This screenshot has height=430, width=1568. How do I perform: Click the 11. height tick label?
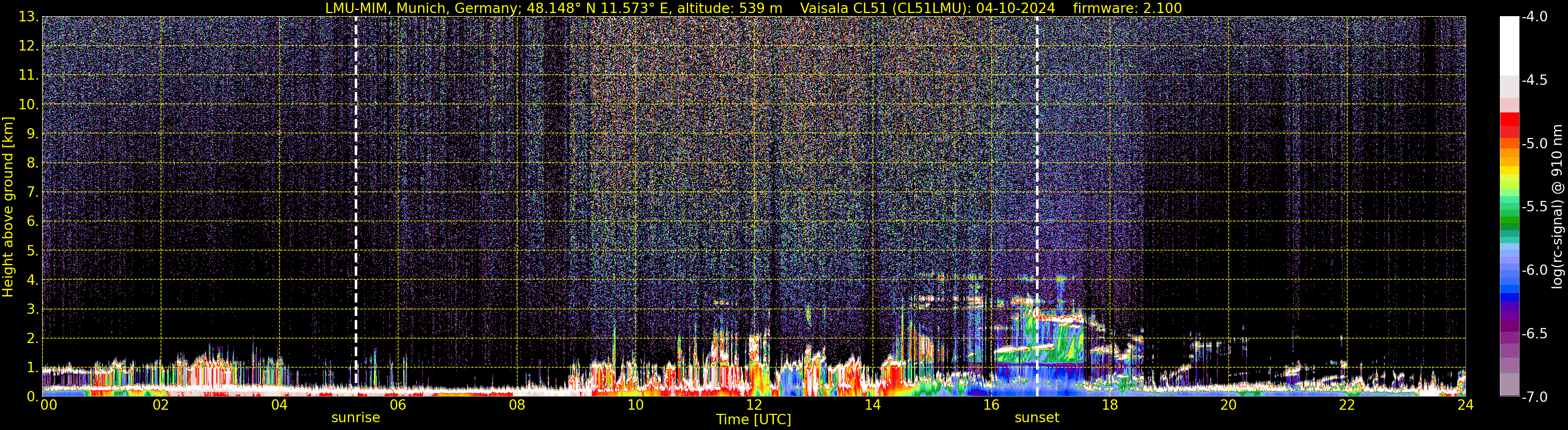(28, 75)
